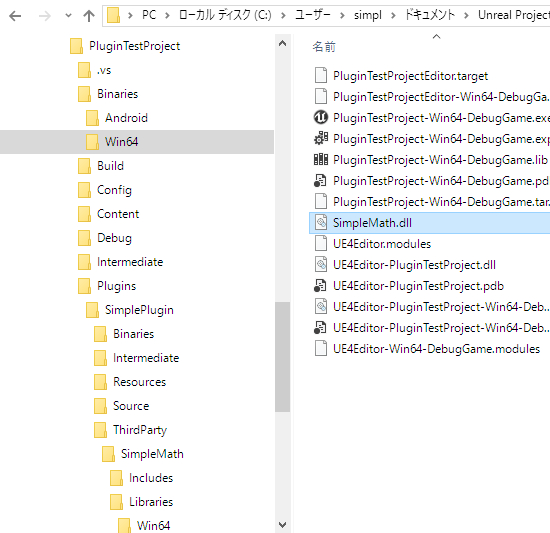Click pdb icon of PluginTestProject-Win64-DebugGame.pdb
This screenshot has height=533, width=550.
321,181
